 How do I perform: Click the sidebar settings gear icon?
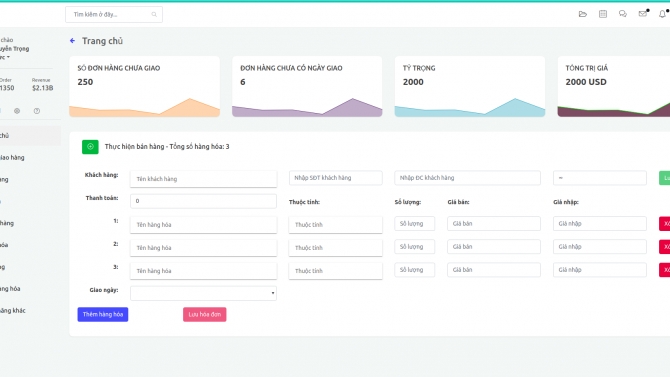[x=17, y=111]
